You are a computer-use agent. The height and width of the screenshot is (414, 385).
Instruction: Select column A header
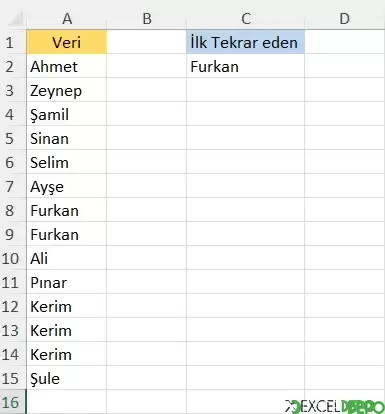[67, 19]
